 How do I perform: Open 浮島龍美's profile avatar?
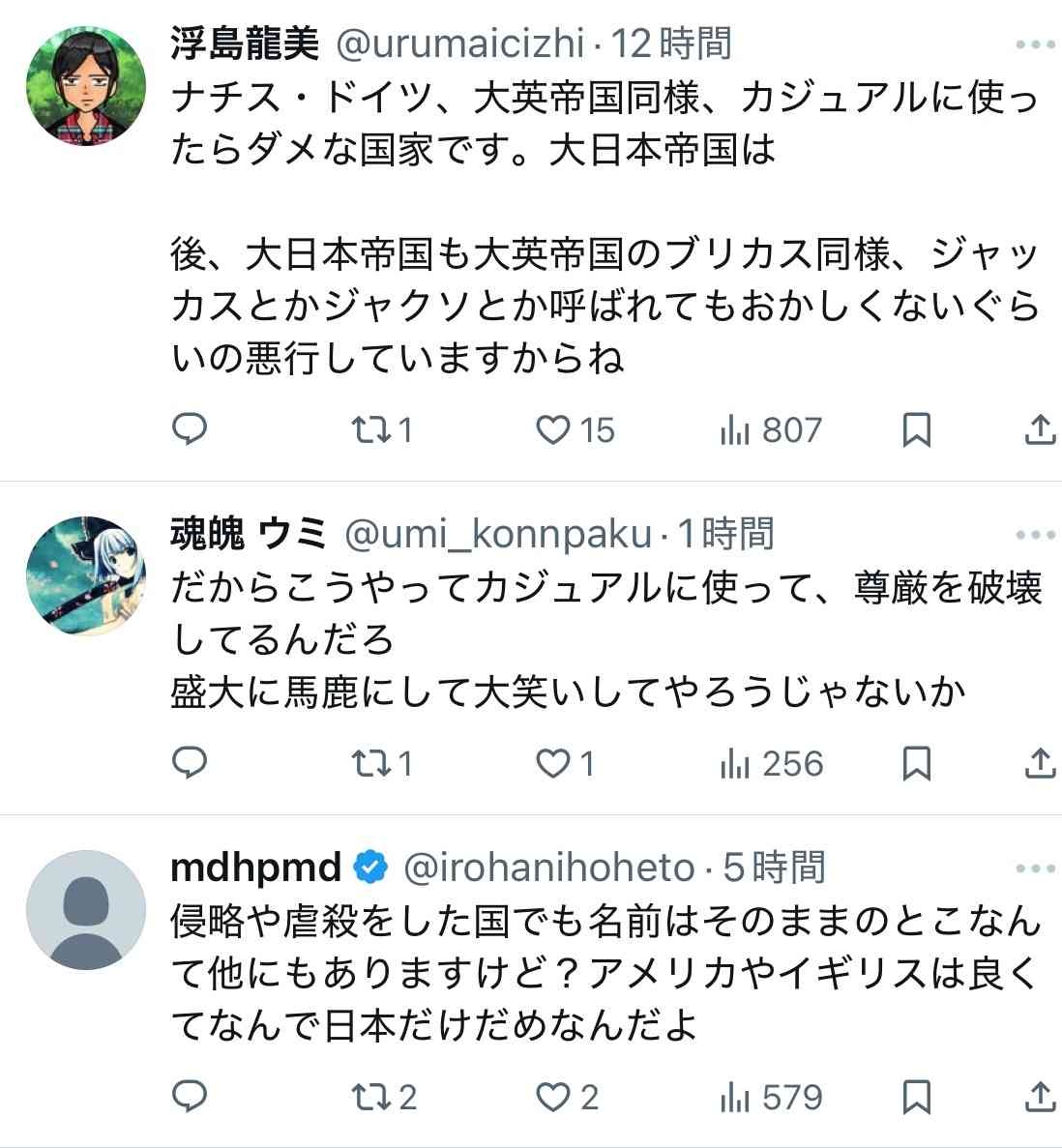[86, 87]
